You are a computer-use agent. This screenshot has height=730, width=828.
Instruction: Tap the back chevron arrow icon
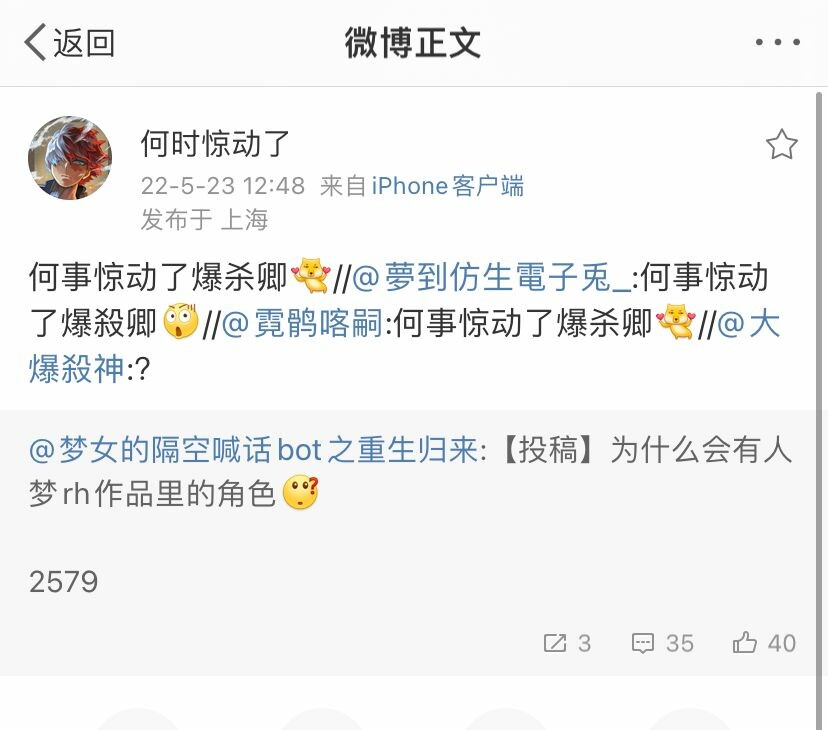pyautogui.click(x=36, y=42)
